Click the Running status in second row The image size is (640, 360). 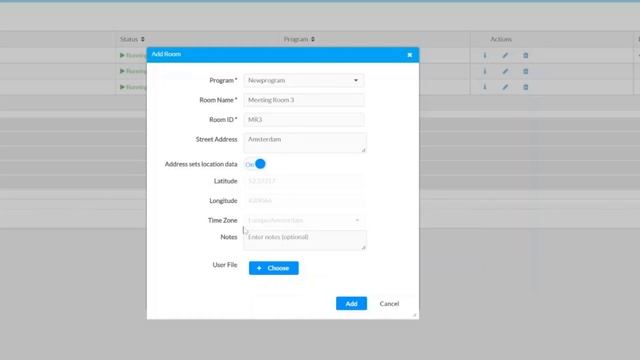click(133, 71)
